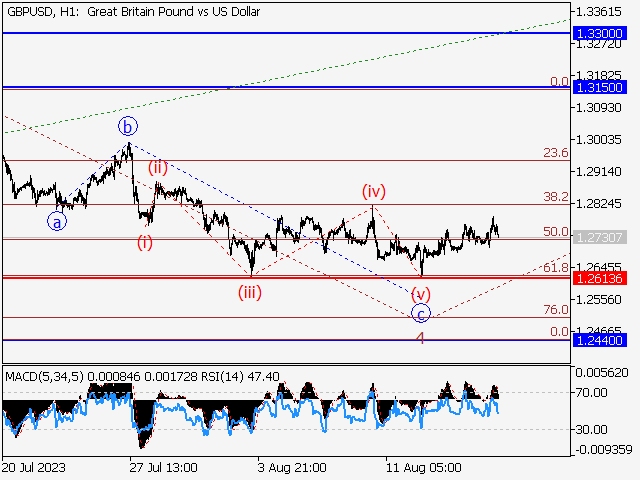Select the red wave (iii) label
The image size is (640, 480).
[250, 293]
